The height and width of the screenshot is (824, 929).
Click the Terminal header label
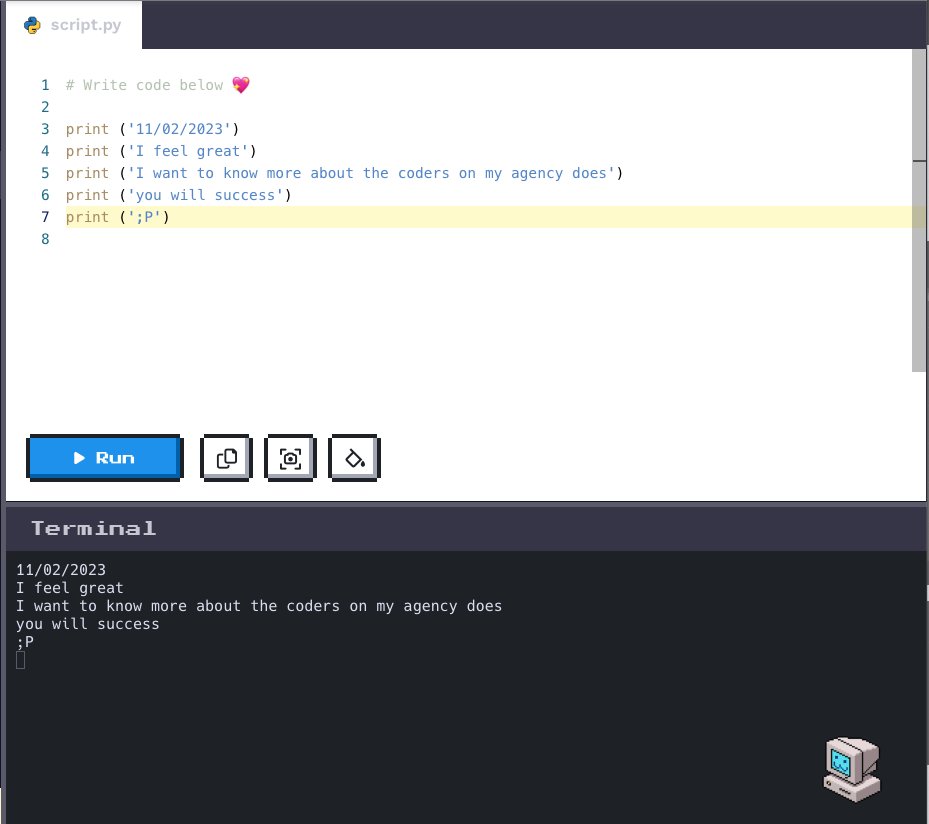(x=94, y=528)
